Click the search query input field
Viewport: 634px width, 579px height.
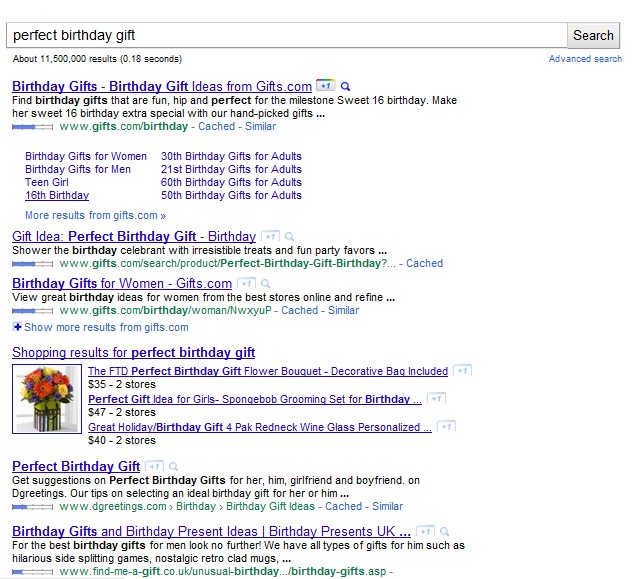pyautogui.click(x=287, y=35)
